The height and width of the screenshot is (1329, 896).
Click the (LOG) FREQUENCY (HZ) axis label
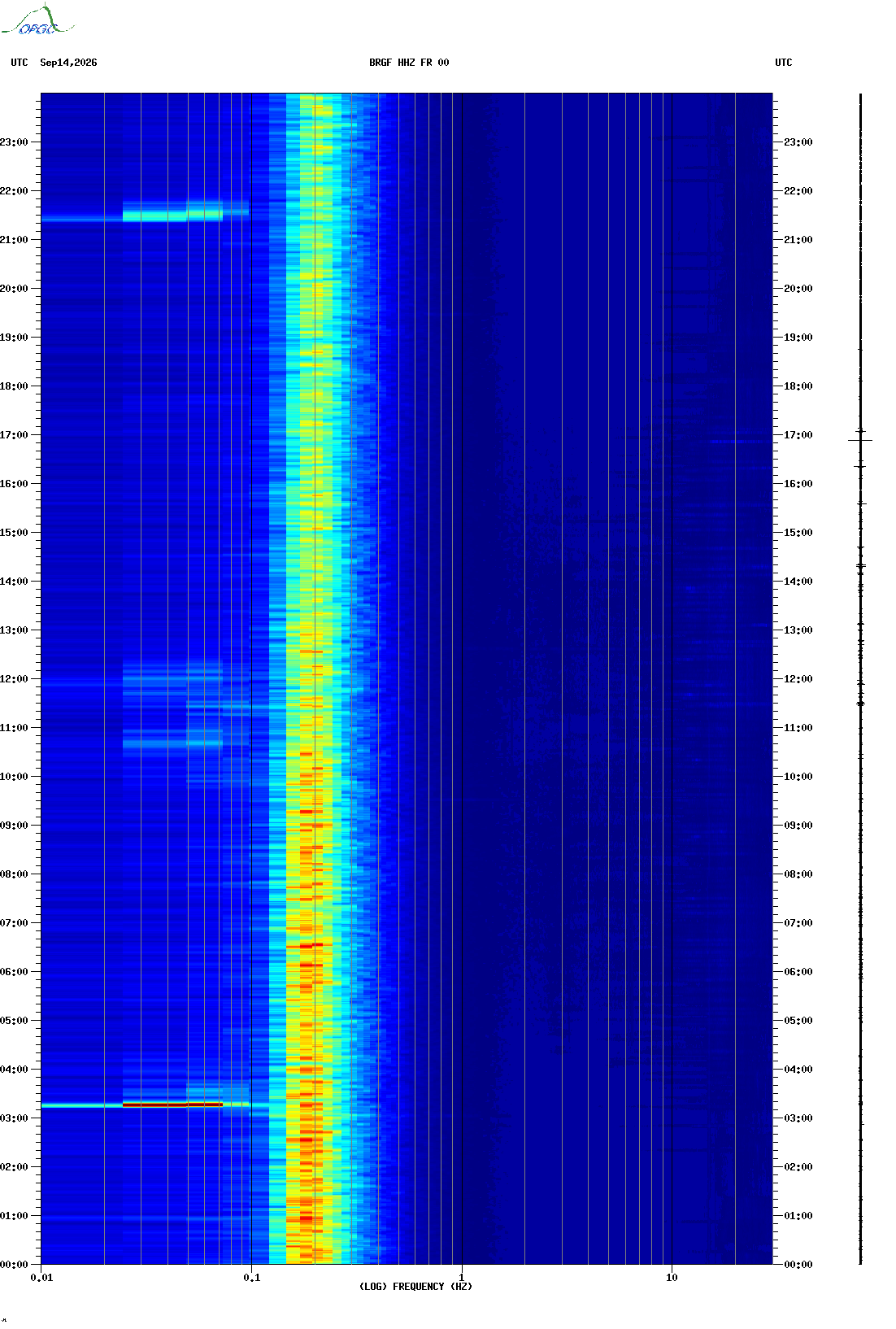click(415, 1287)
